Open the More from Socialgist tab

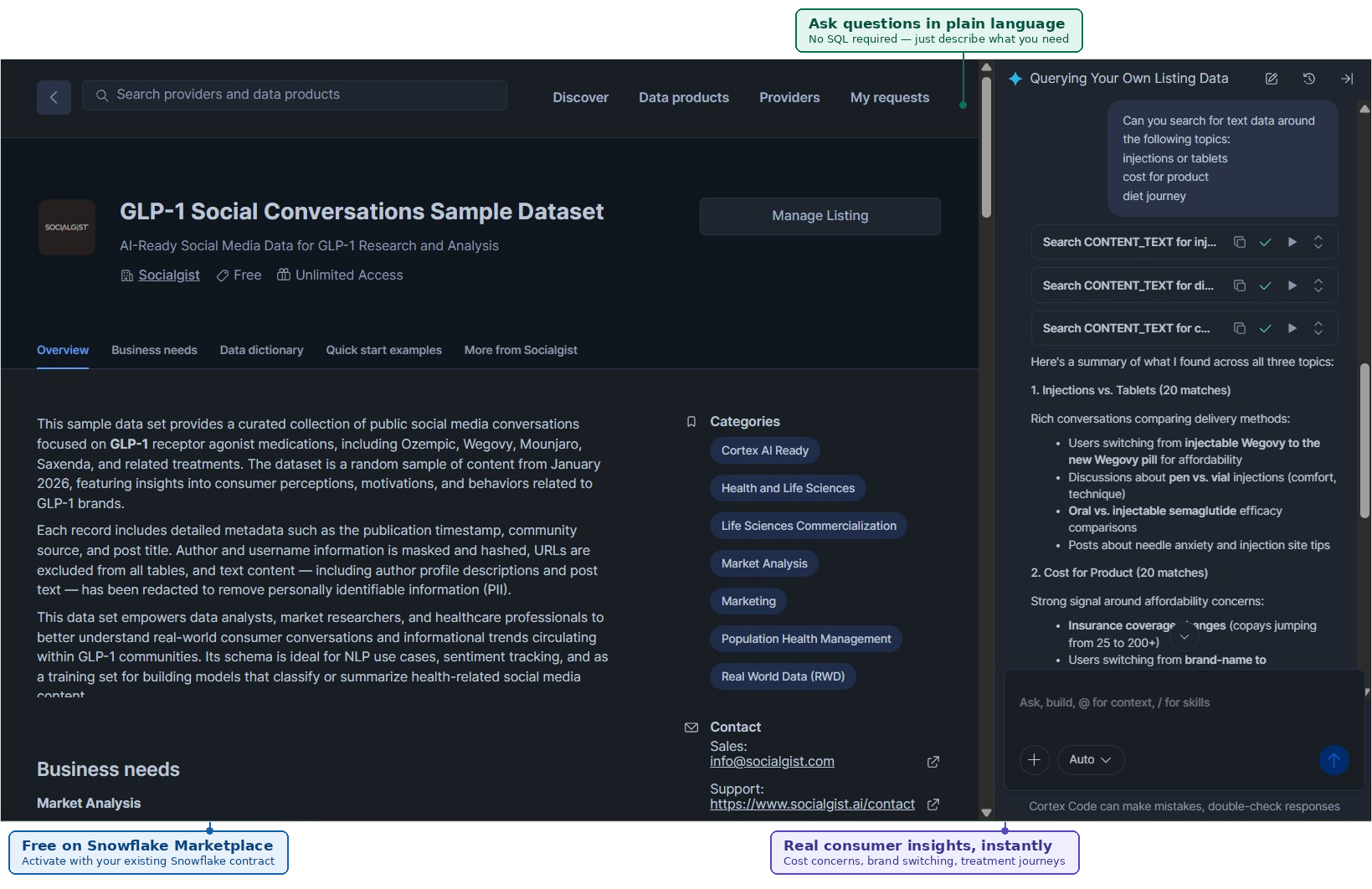[521, 350]
